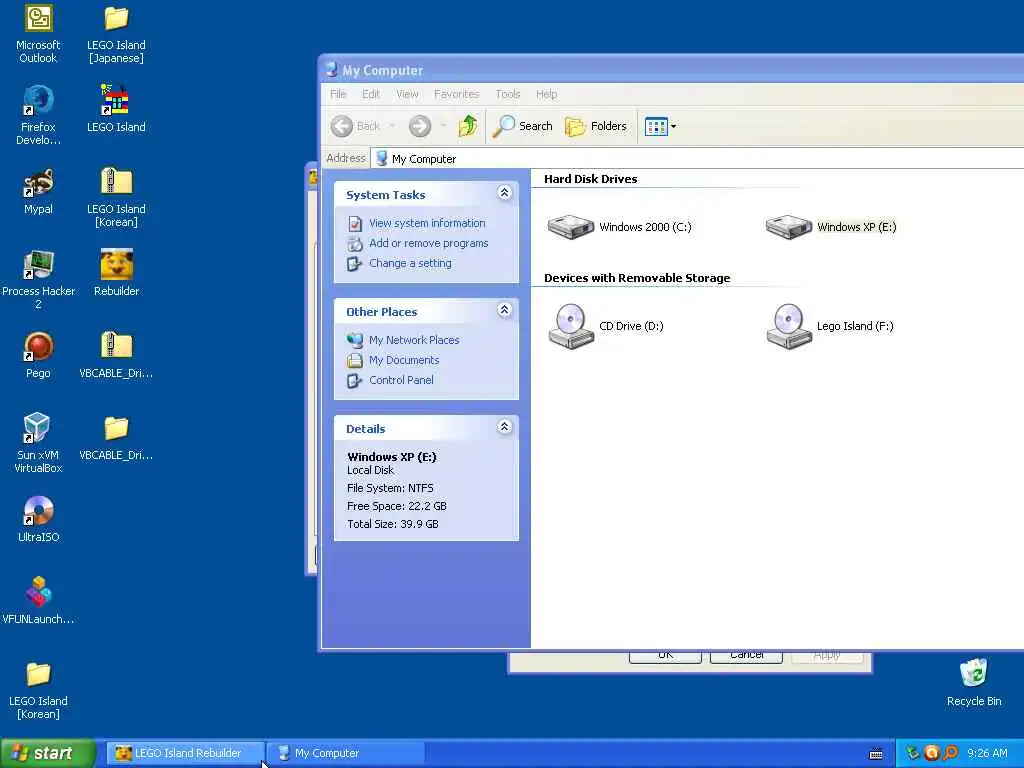The image size is (1024, 768).
Task: Collapse the System Tasks panel
Action: pos(504,193)
